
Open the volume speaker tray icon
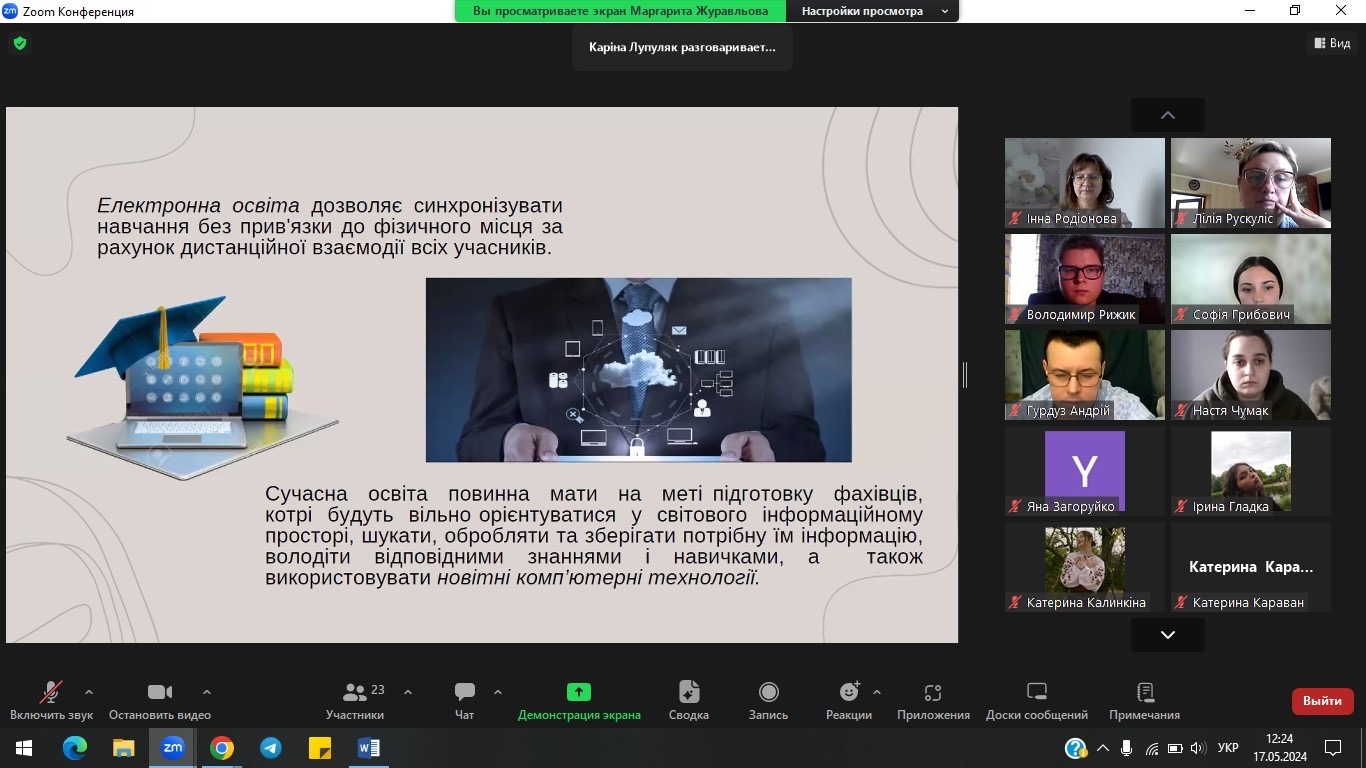[1198, 748]
